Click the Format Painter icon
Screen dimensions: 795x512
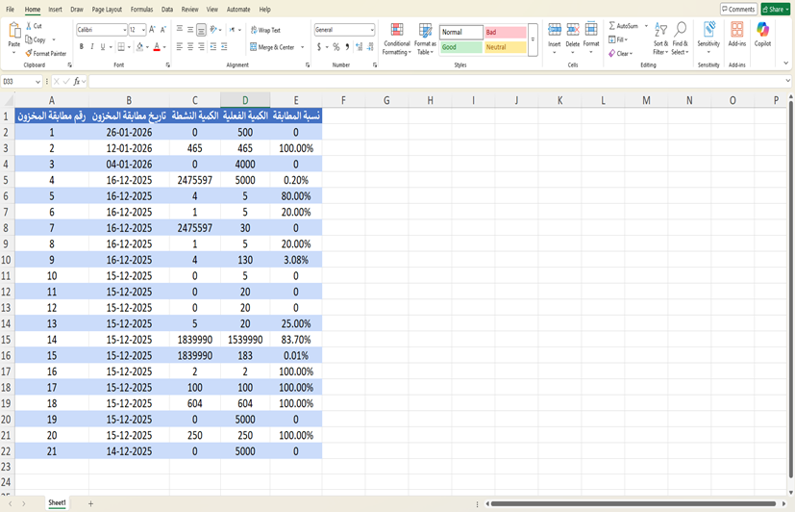point(28,53)
